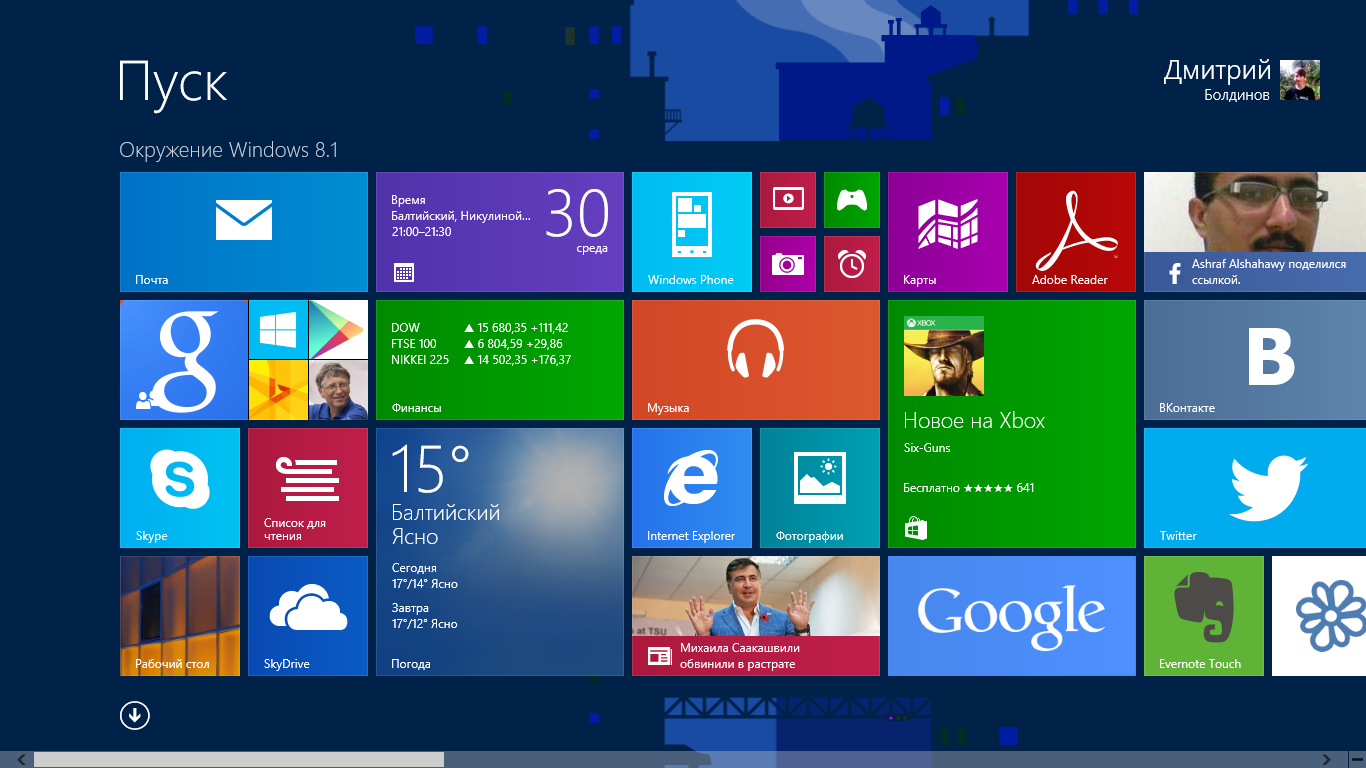Open the small yellow Bing tile
This screenshot has height=768, width=1366.
pos(277,390)
